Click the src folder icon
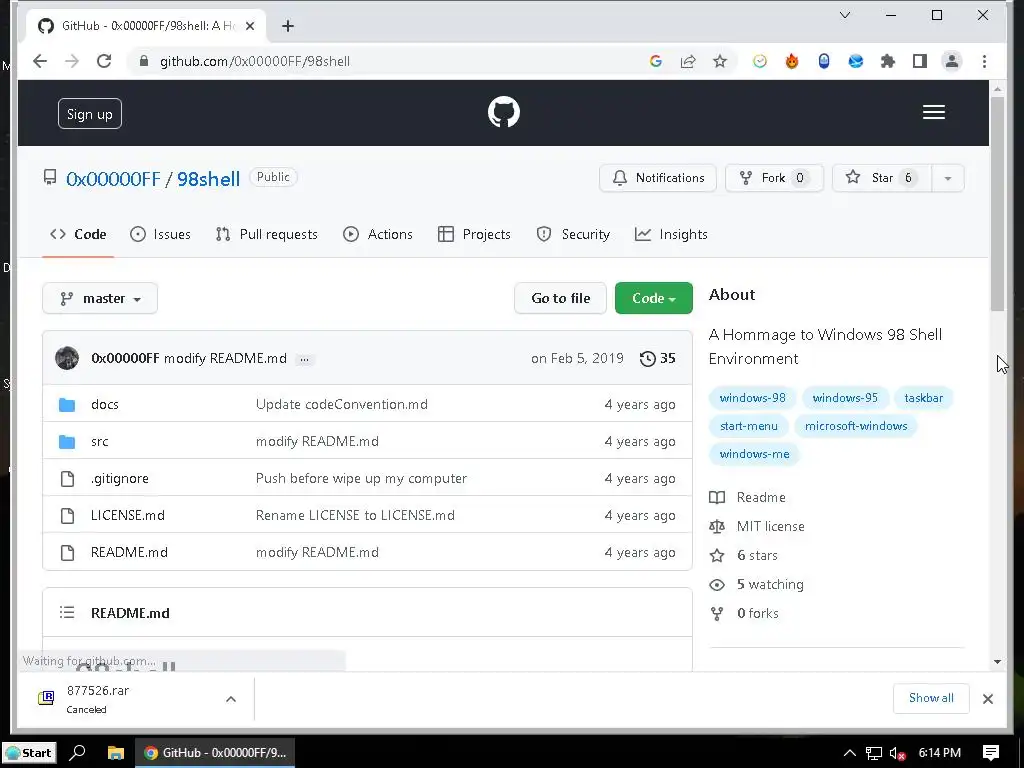1024x768 pixels. pos(67,442)
